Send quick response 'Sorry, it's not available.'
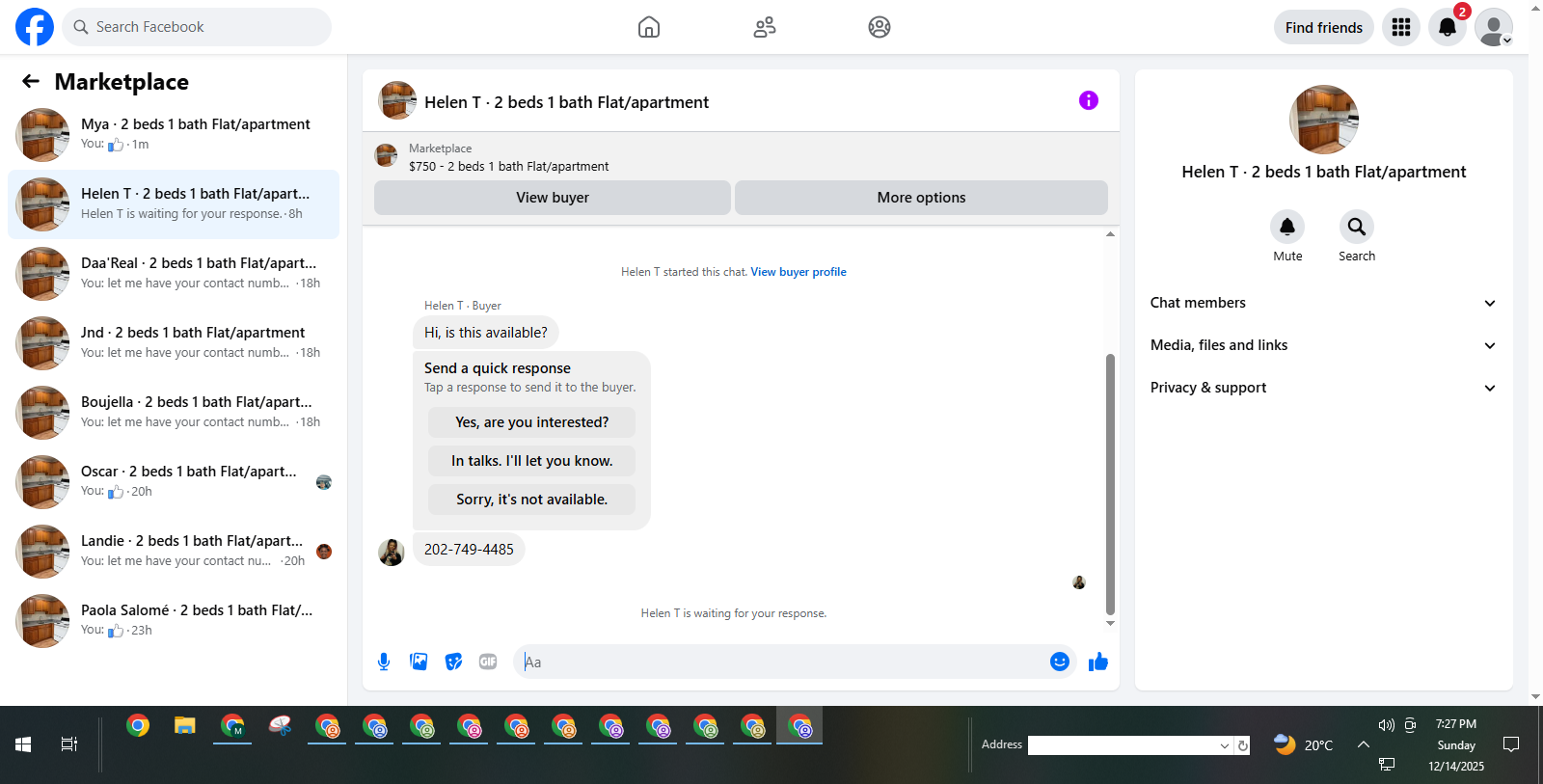The height and width of the screenshot is (784, 1543). coord(532,500)
